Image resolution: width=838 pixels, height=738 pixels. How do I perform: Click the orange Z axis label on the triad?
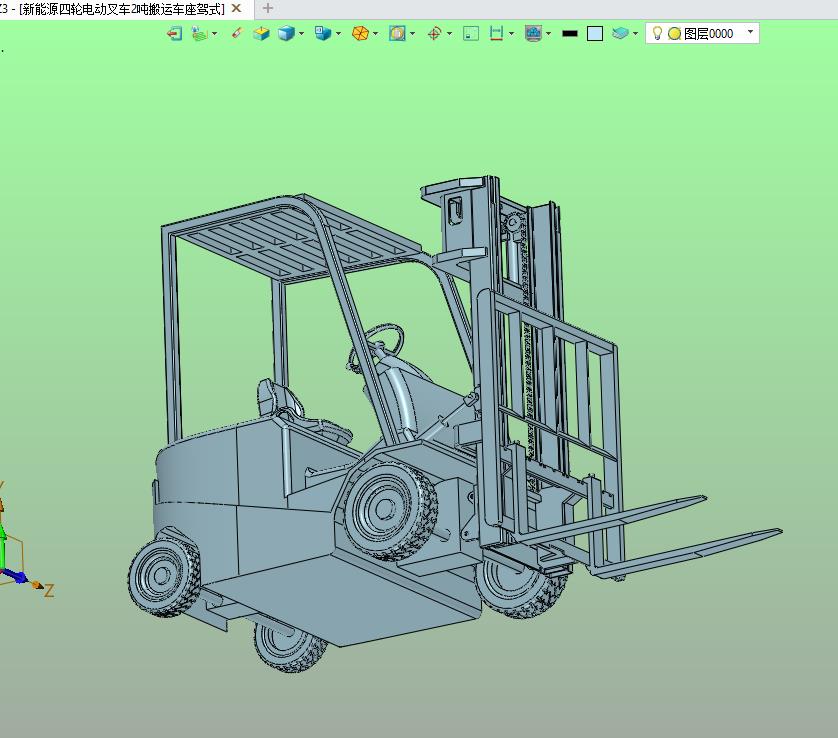(x=49, y=591)
